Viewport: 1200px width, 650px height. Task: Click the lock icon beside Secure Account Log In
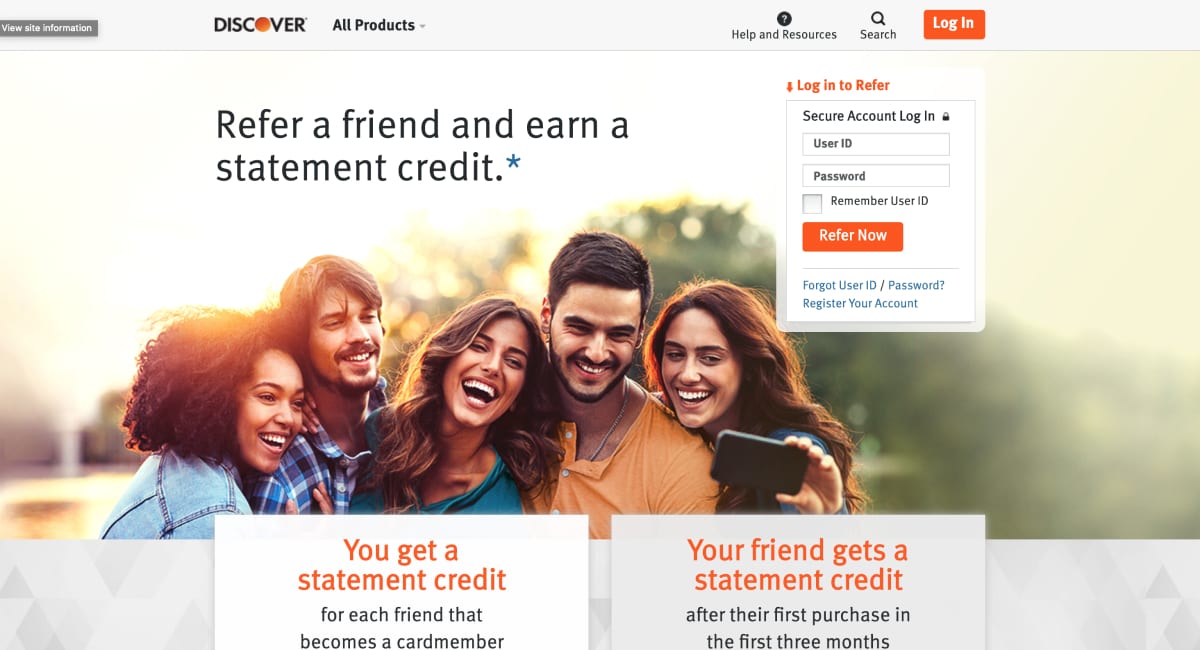(946, 117)
